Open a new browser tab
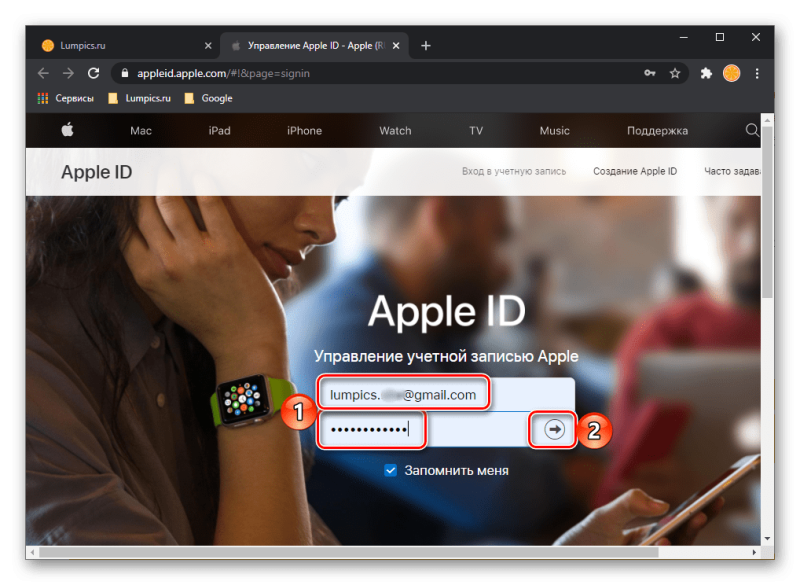 [x=426, y=46]
